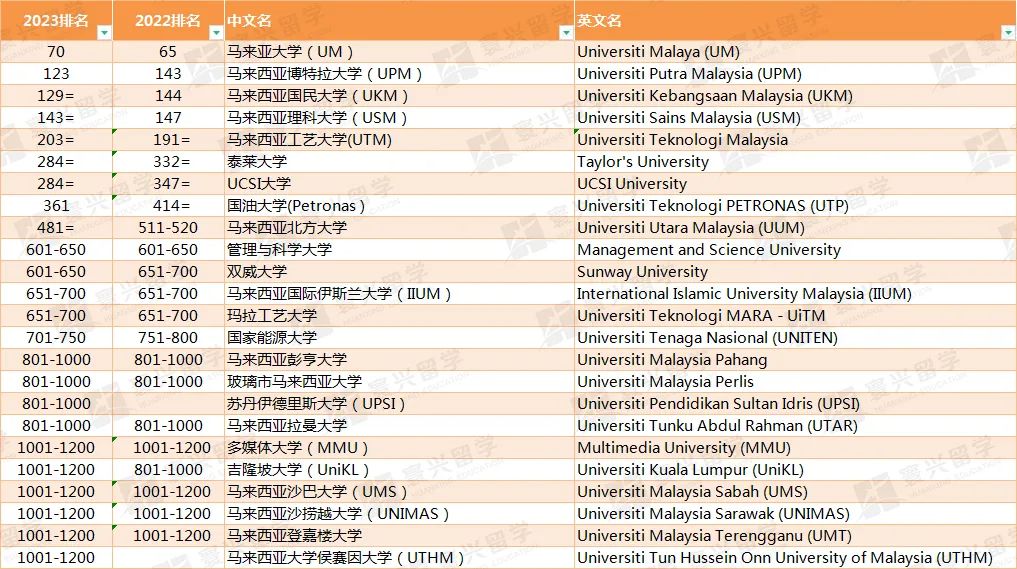This screenshot has width=1017, height=569.
Task: Select the 2023排名 header cell
Action: (56, 20)
